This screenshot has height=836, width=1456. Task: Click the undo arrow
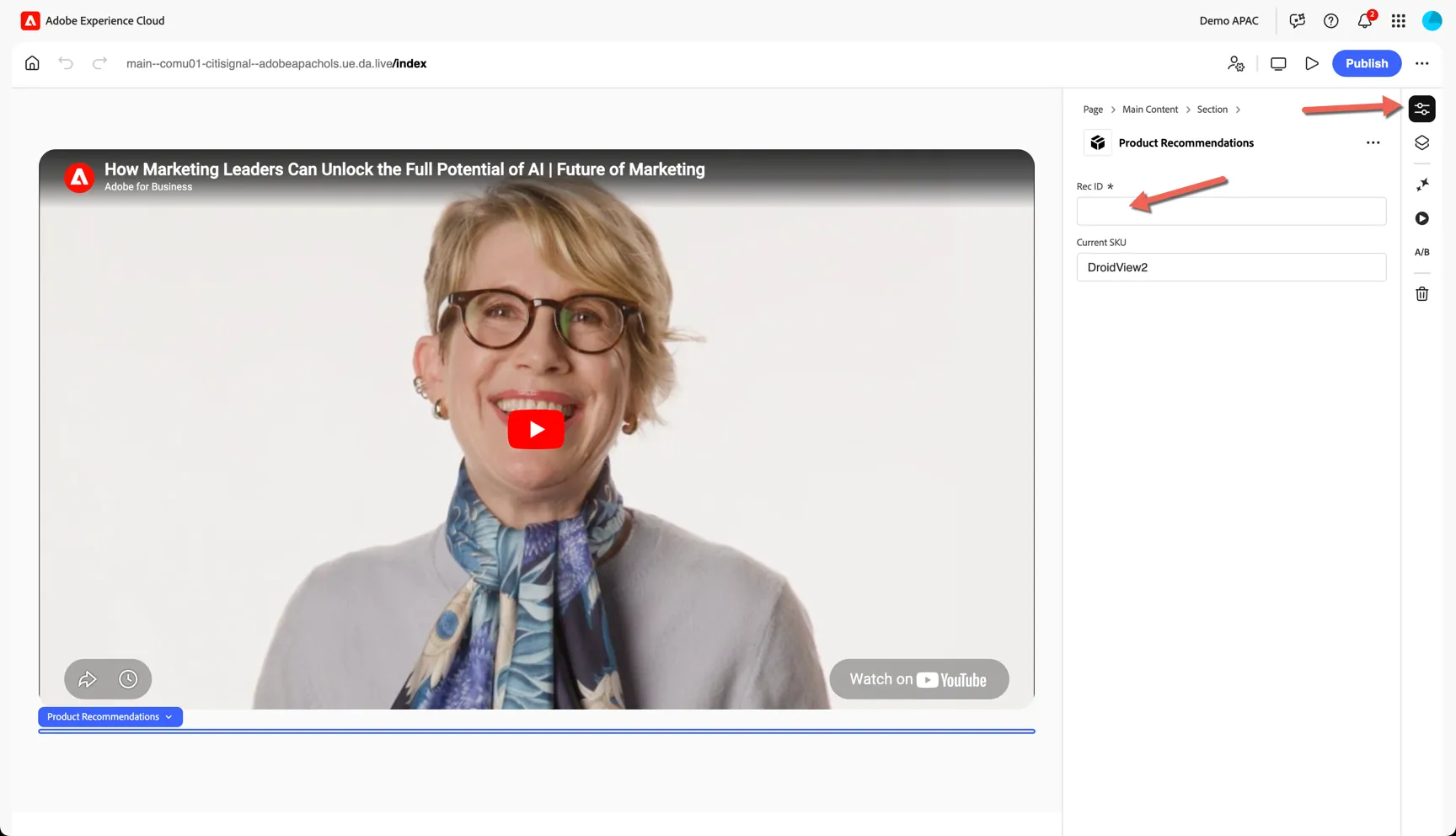[x=66, y=63]
